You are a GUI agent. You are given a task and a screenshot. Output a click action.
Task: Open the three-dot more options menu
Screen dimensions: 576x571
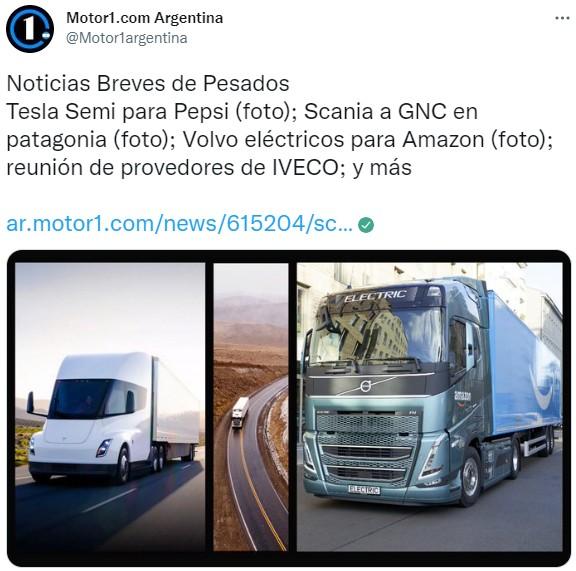point(562,18)
